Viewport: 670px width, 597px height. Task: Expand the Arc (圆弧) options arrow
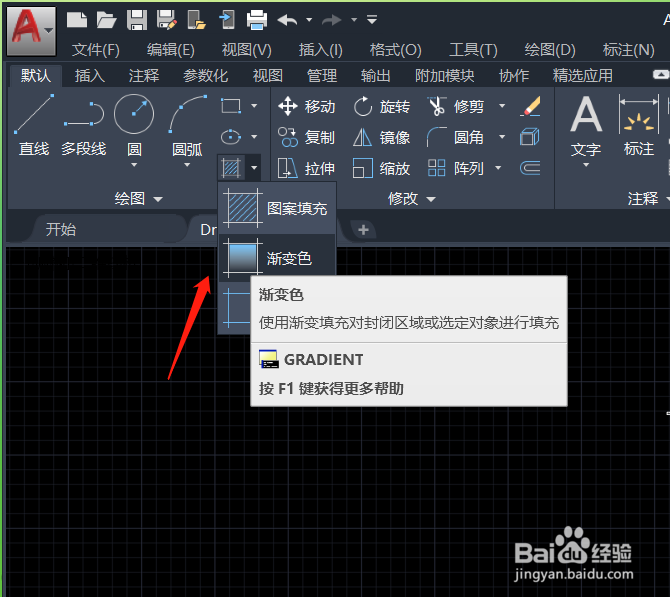(187, 165)
